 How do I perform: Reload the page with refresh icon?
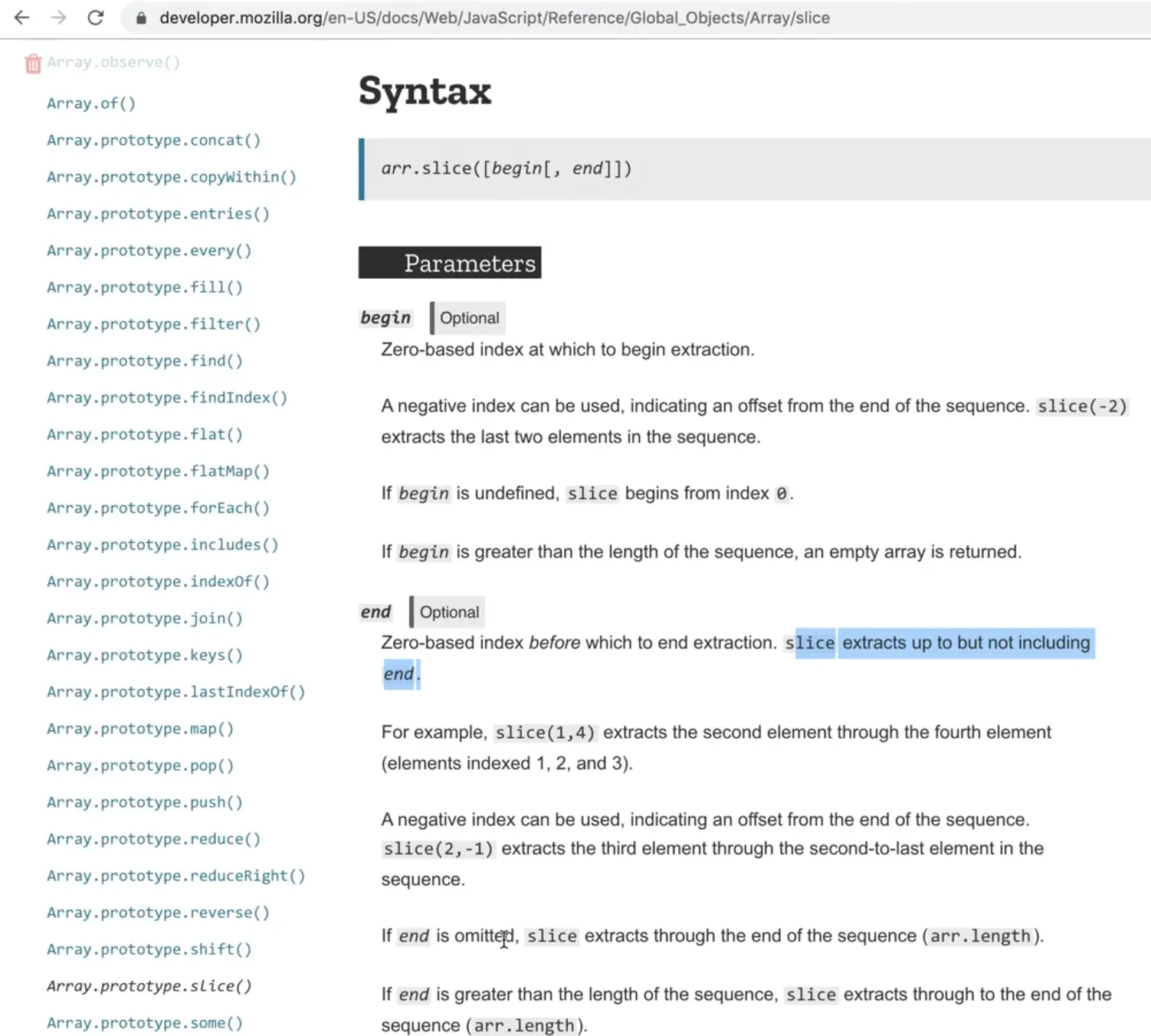tap(96, 18)
